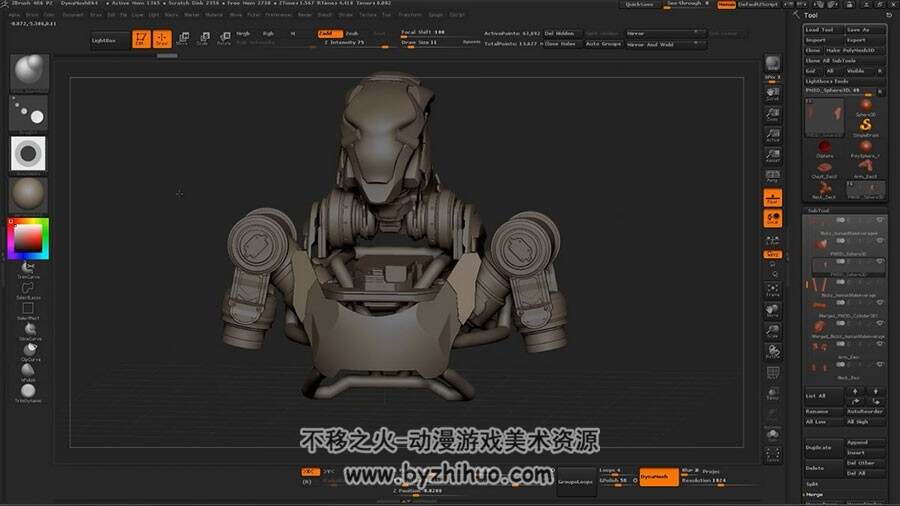Click right shelf Rotate view icon
This screenshot has height=506, width=900.
tap(773, 352)
